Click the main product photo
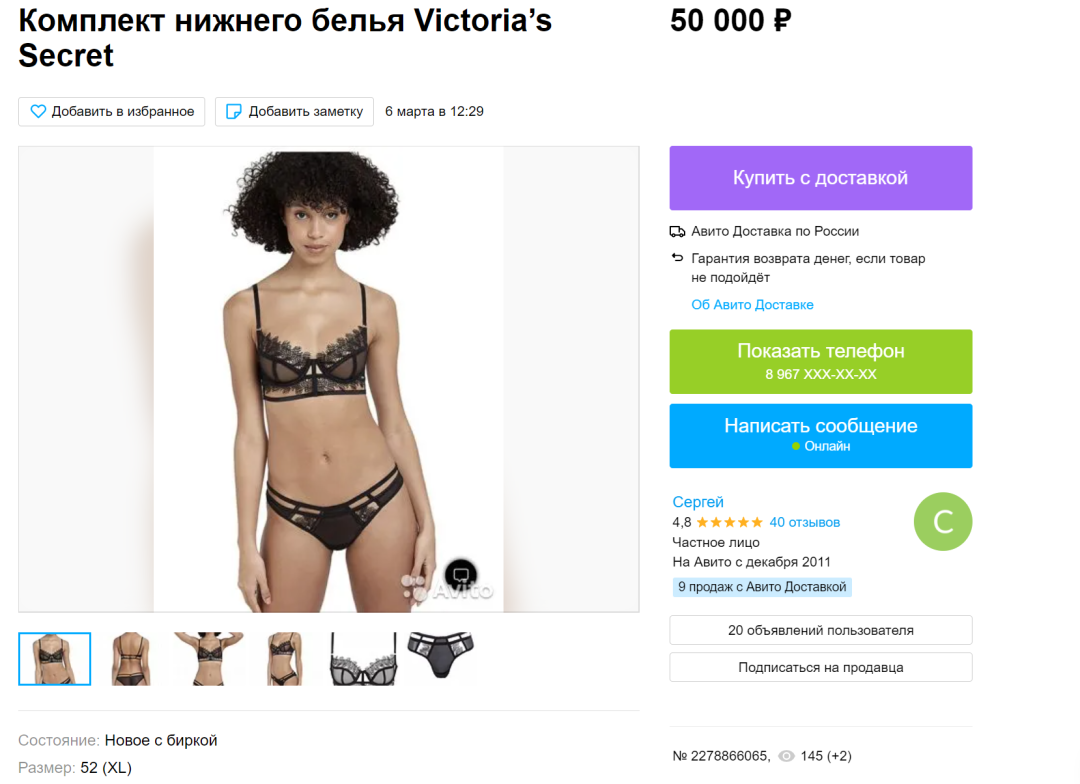This screenshot has height=784, width=1080. point(328,379)
